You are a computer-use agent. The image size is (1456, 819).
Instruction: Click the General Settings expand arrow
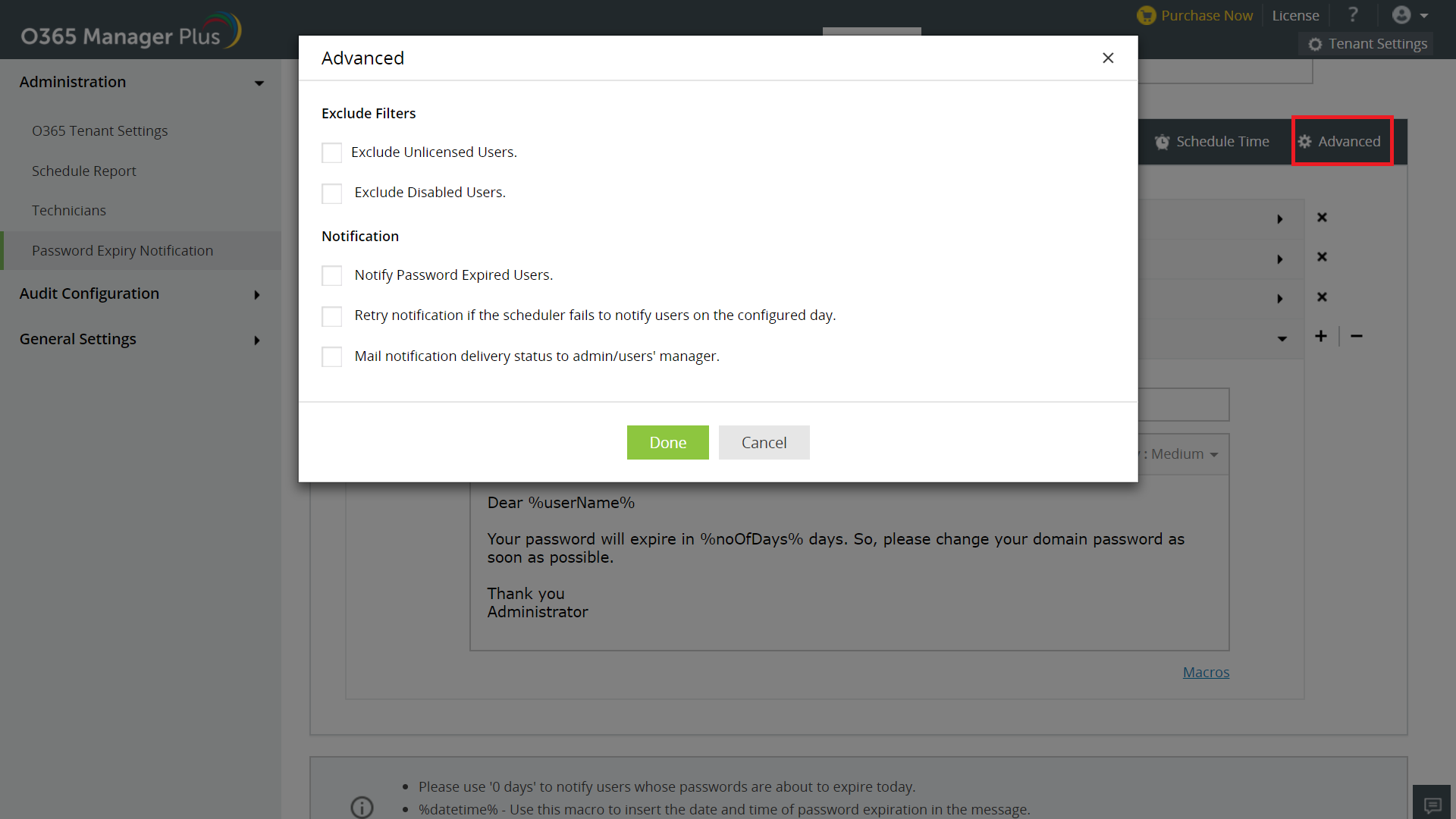256,340
